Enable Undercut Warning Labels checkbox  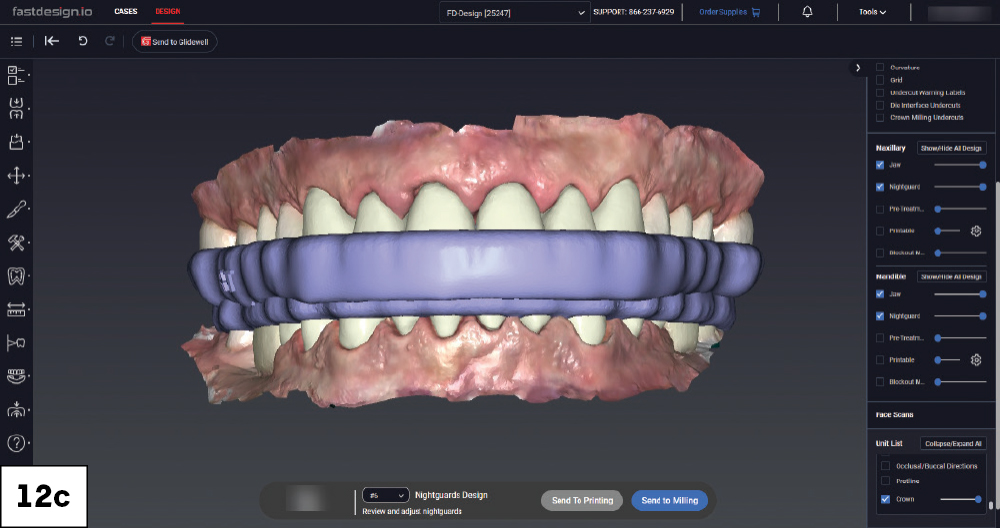880,92
